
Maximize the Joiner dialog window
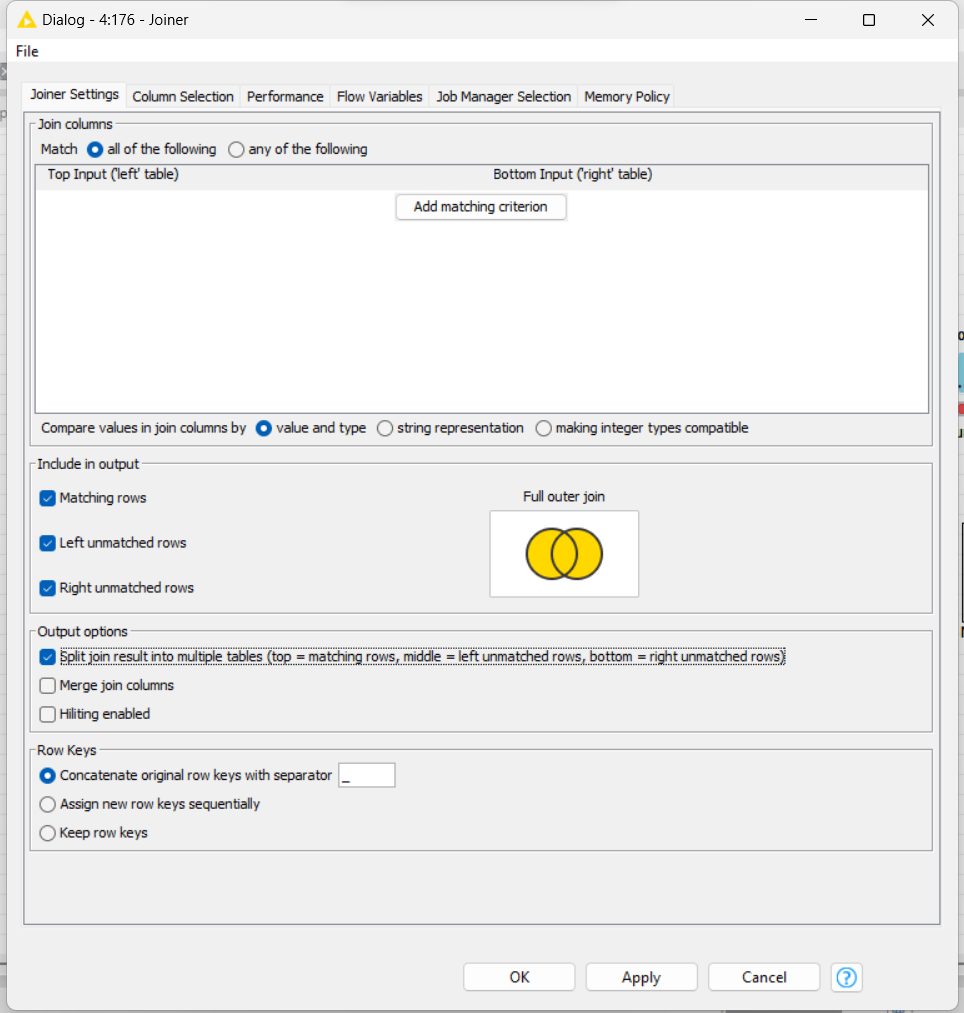[869, 20]
